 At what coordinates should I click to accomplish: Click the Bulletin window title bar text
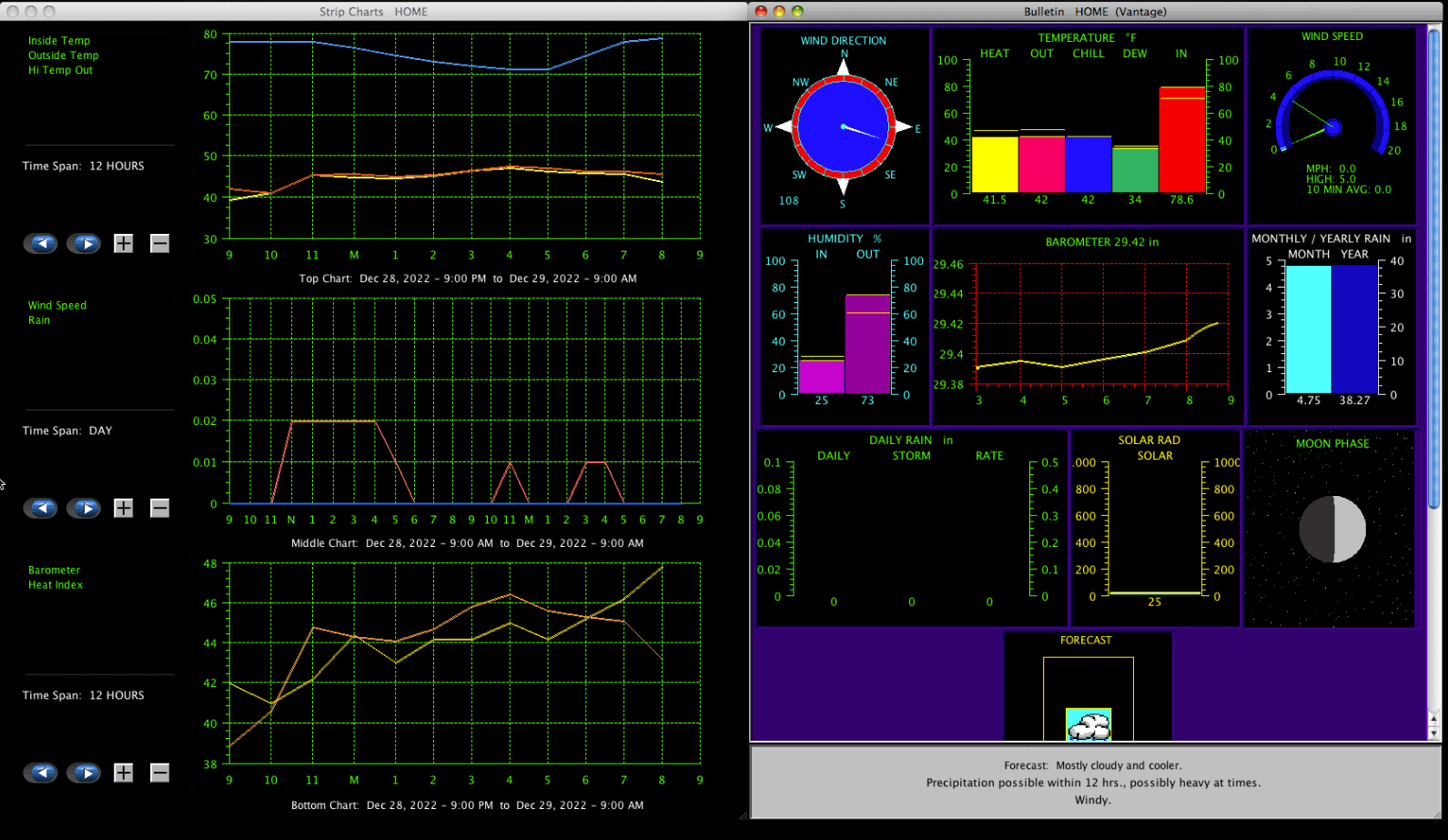(x=1095, y=12)
